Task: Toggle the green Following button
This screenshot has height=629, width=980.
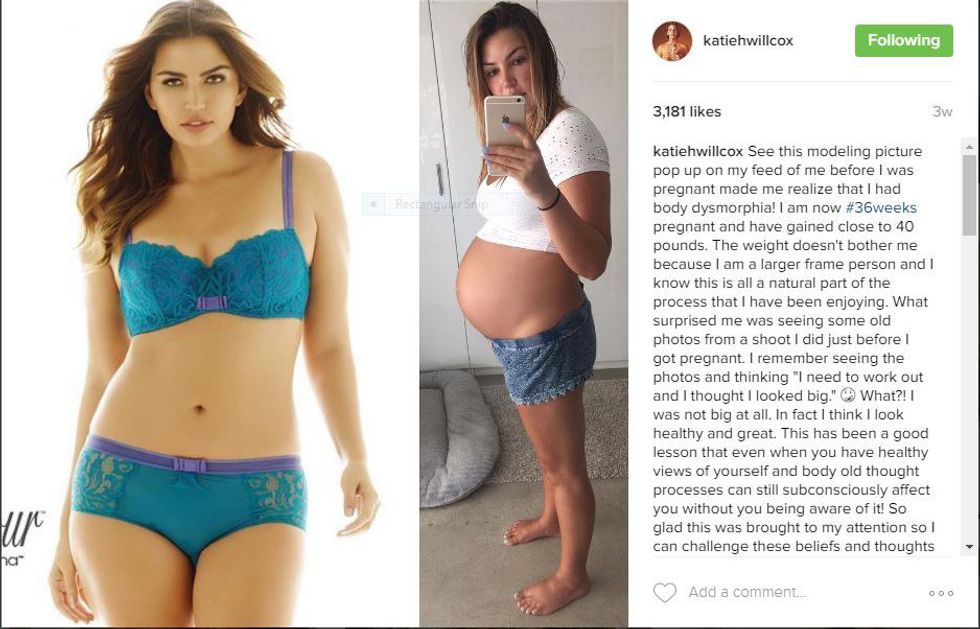Action: pyautogui.click(x=904, y=41)
